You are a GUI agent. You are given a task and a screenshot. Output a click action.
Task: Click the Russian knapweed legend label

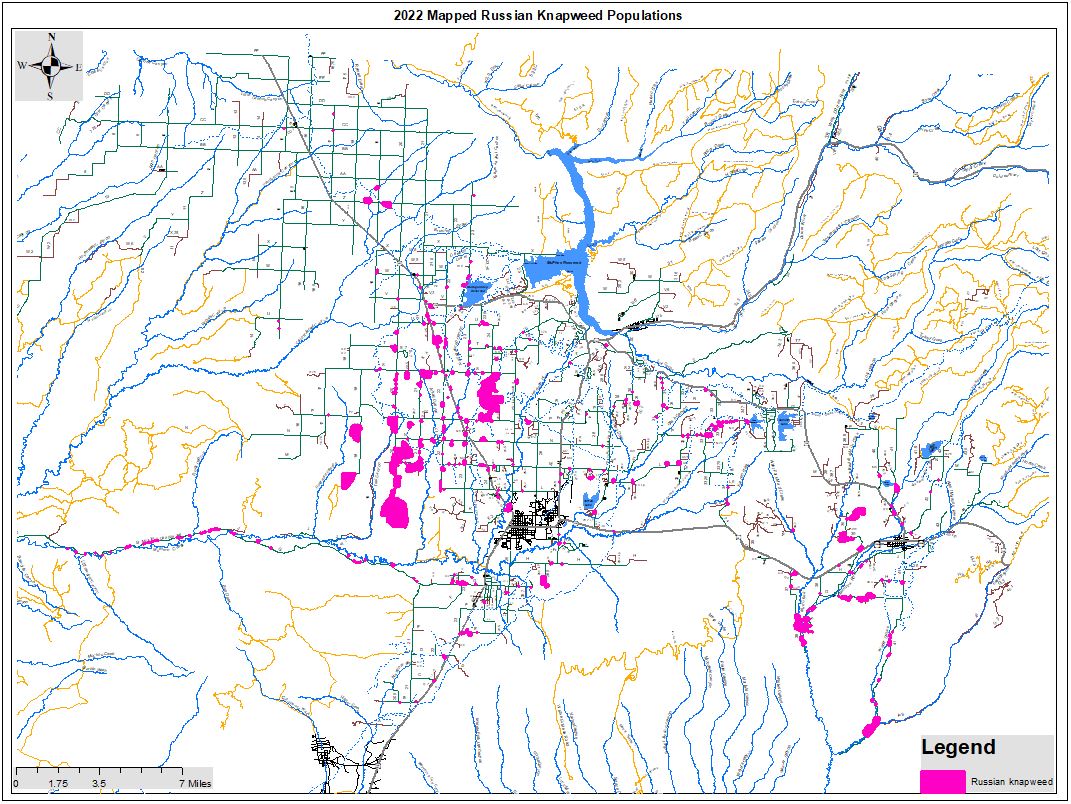pyautogui.click(x=1012, y=781)
